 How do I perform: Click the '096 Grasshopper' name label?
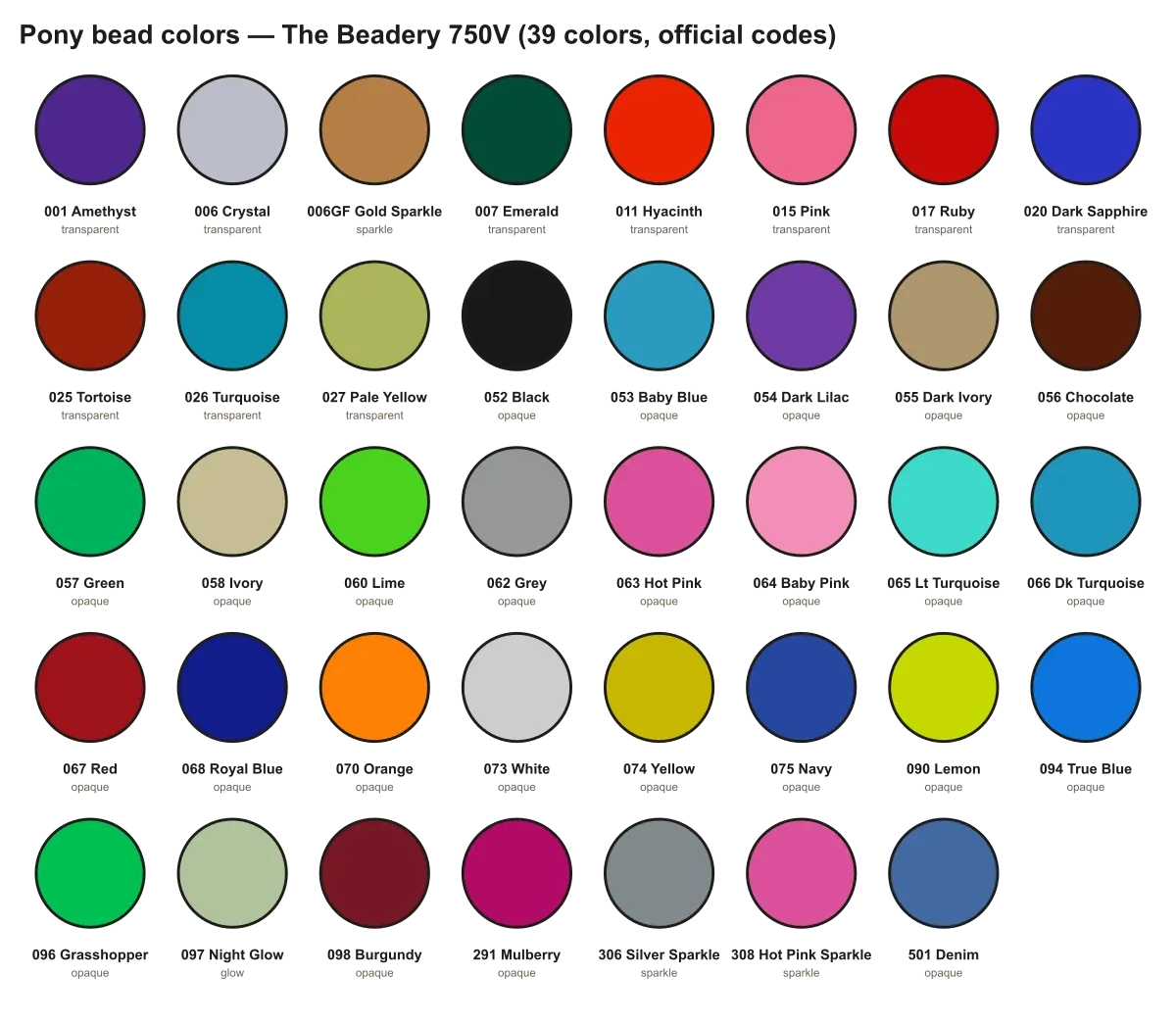(90, 955)
